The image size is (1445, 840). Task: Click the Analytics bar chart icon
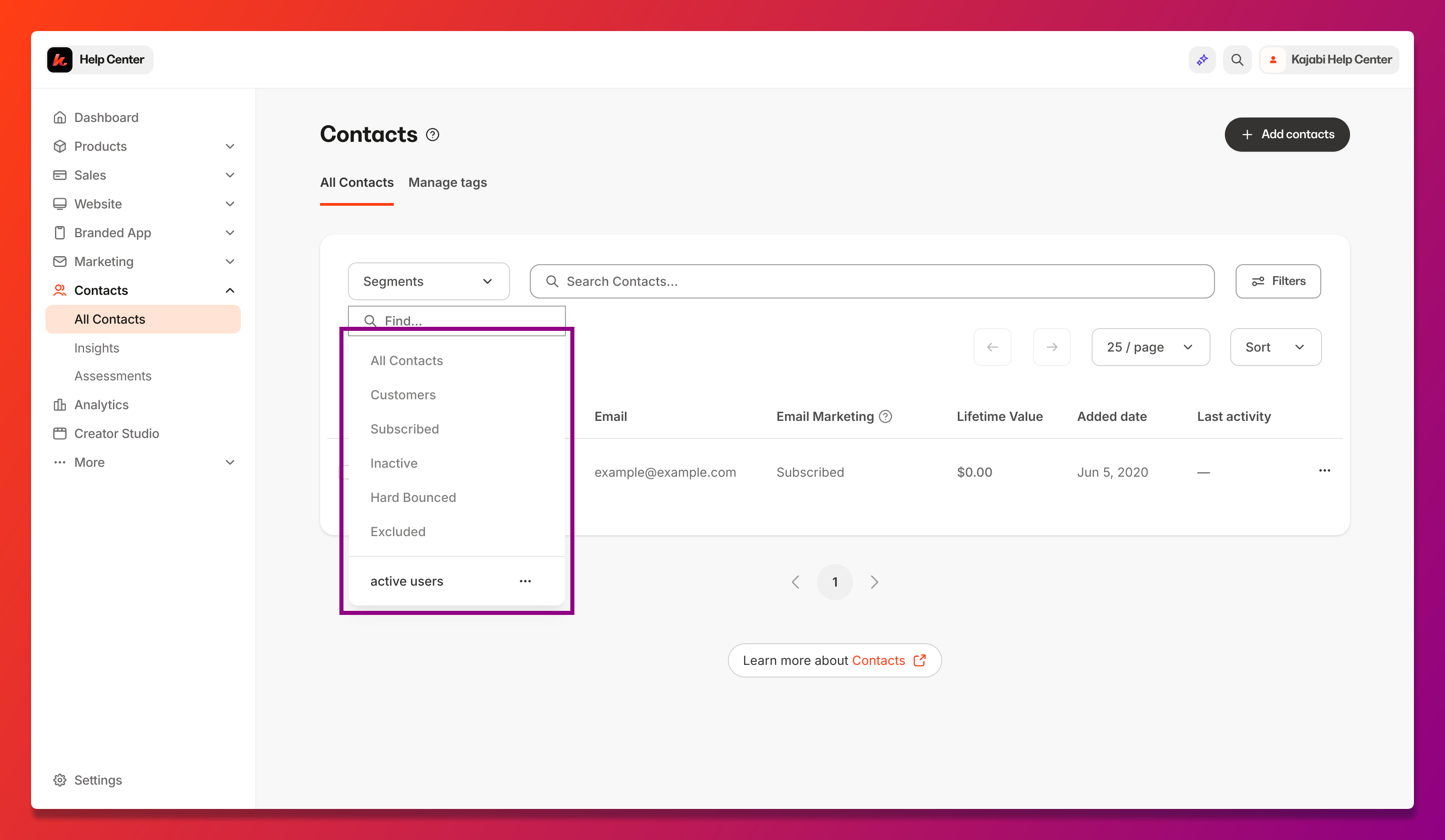(x=59, y=405)
